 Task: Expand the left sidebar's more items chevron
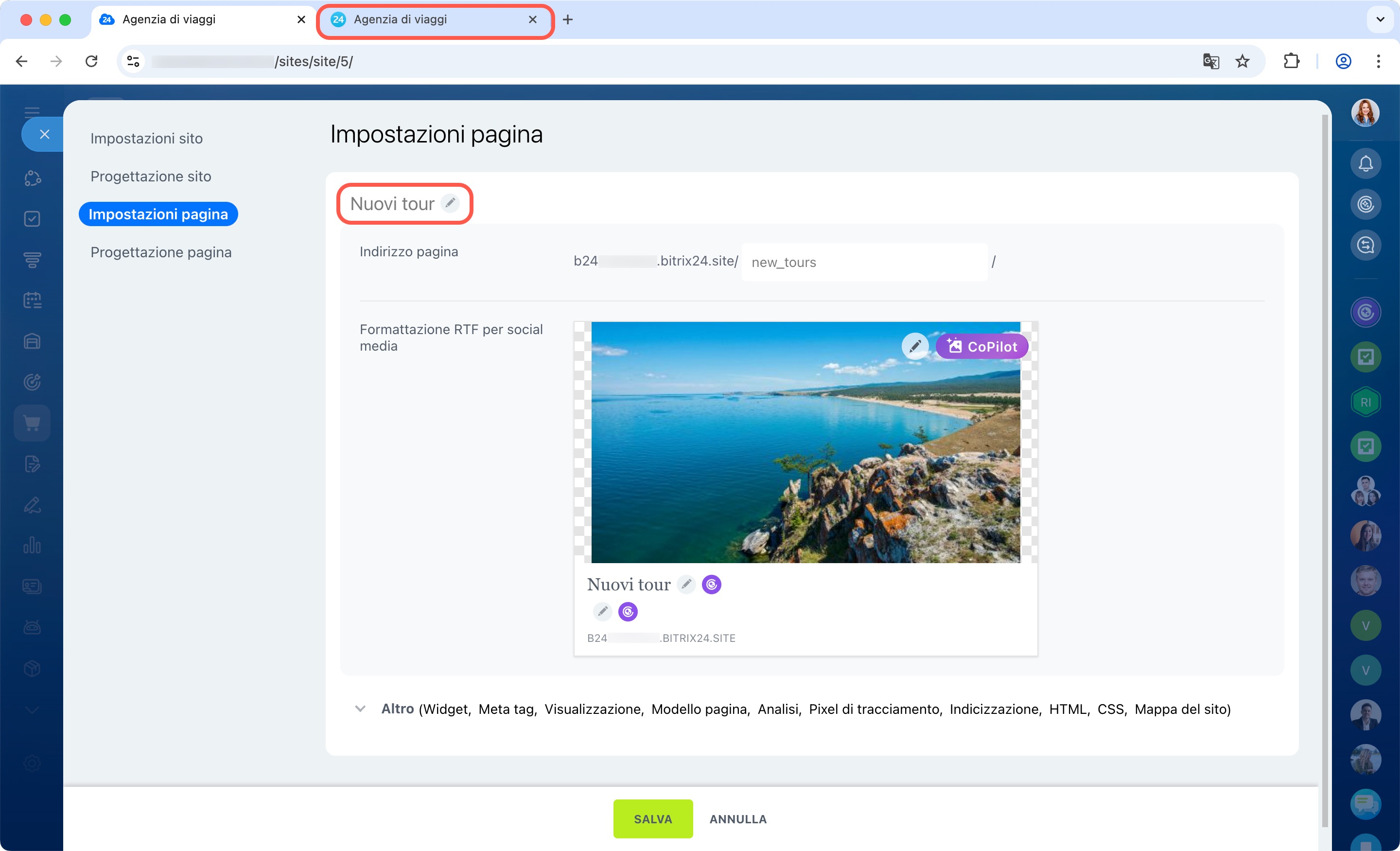[x=33, y=710]
